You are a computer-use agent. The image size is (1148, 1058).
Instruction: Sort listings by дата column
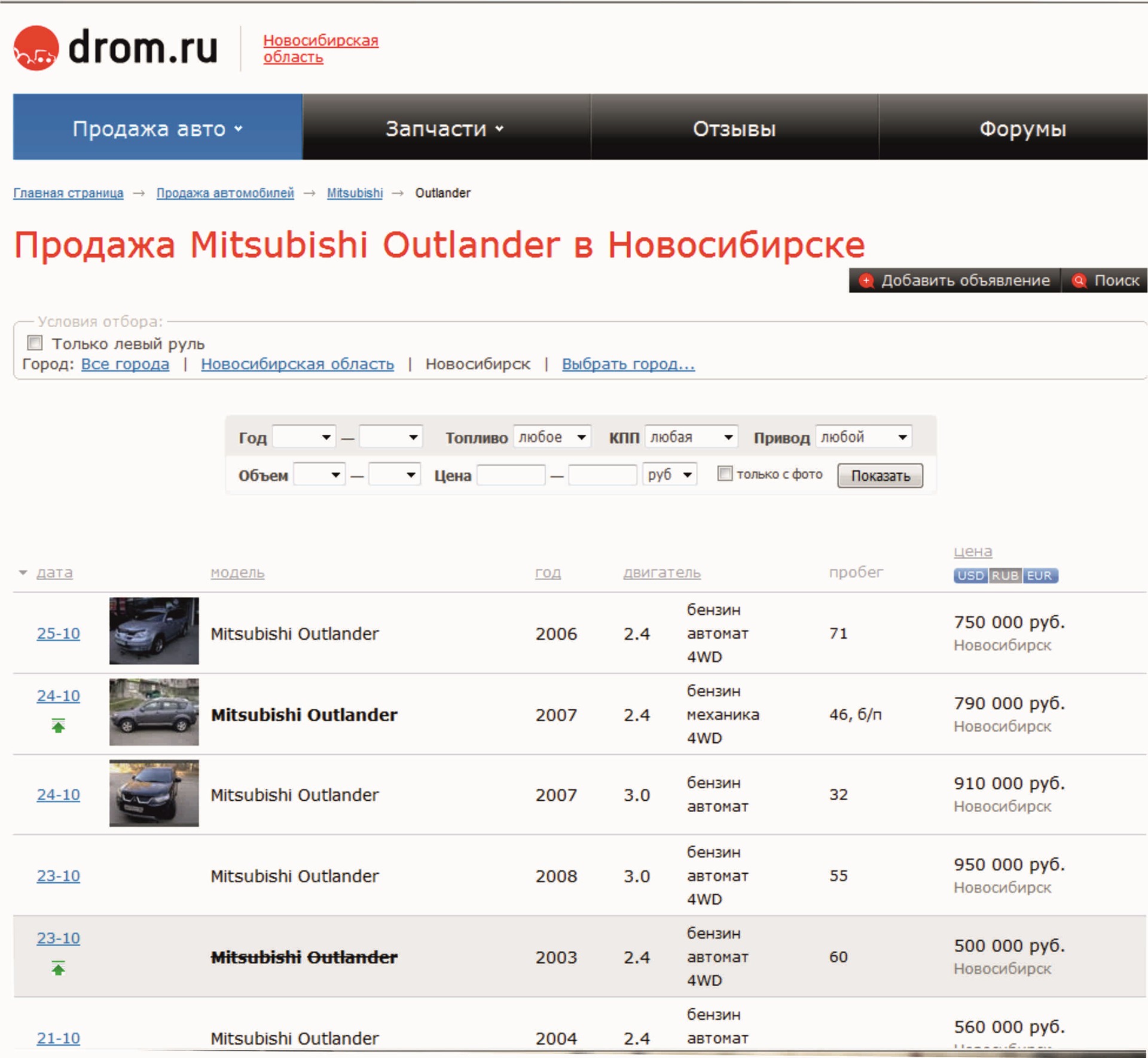[54, 572]
